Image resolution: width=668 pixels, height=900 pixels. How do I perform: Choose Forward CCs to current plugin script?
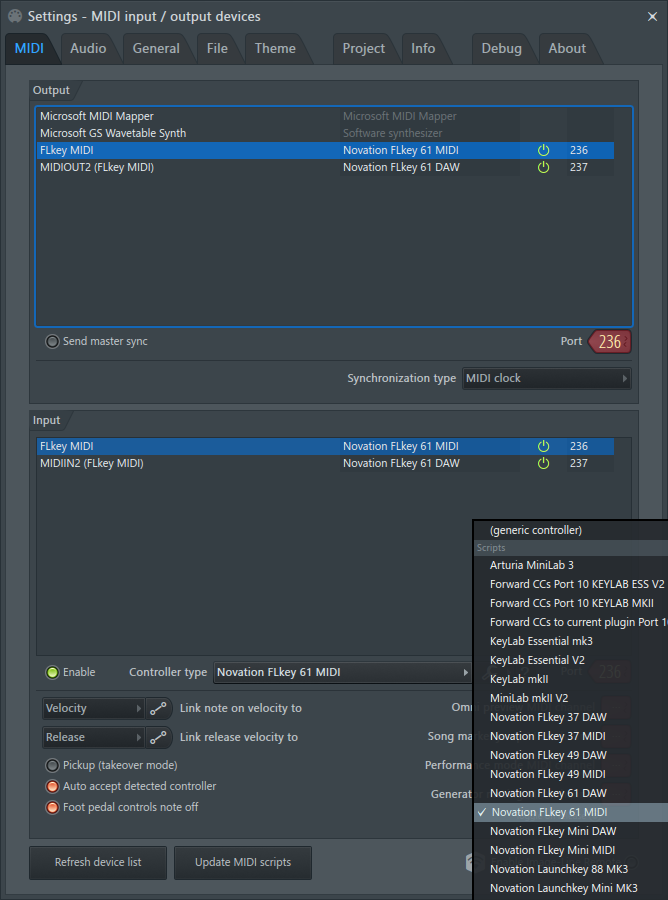coord(572,622)
